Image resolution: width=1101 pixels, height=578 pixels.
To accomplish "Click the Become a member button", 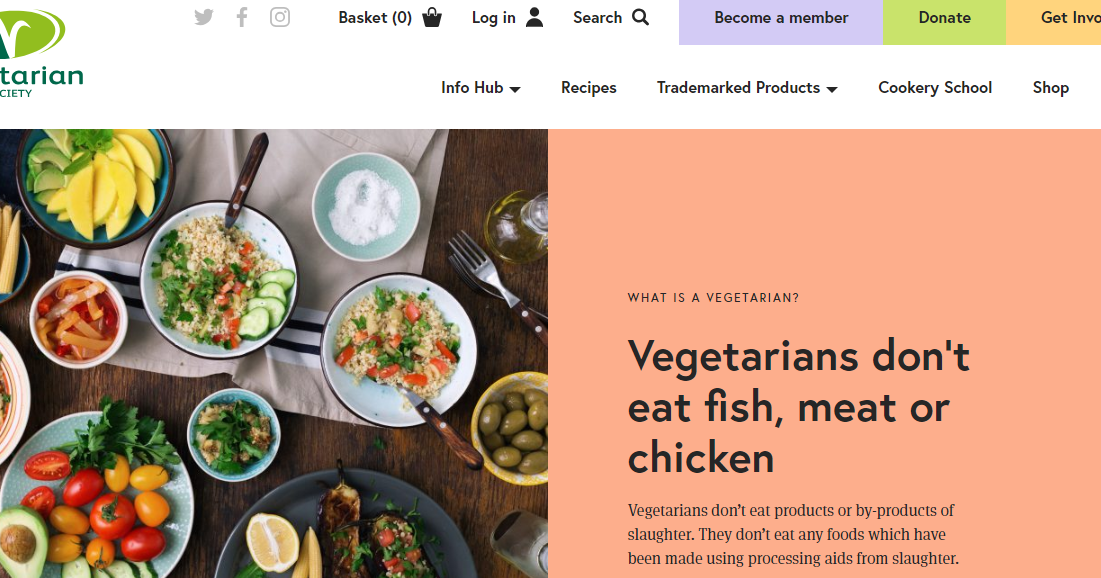I will [x=781, y=17].
